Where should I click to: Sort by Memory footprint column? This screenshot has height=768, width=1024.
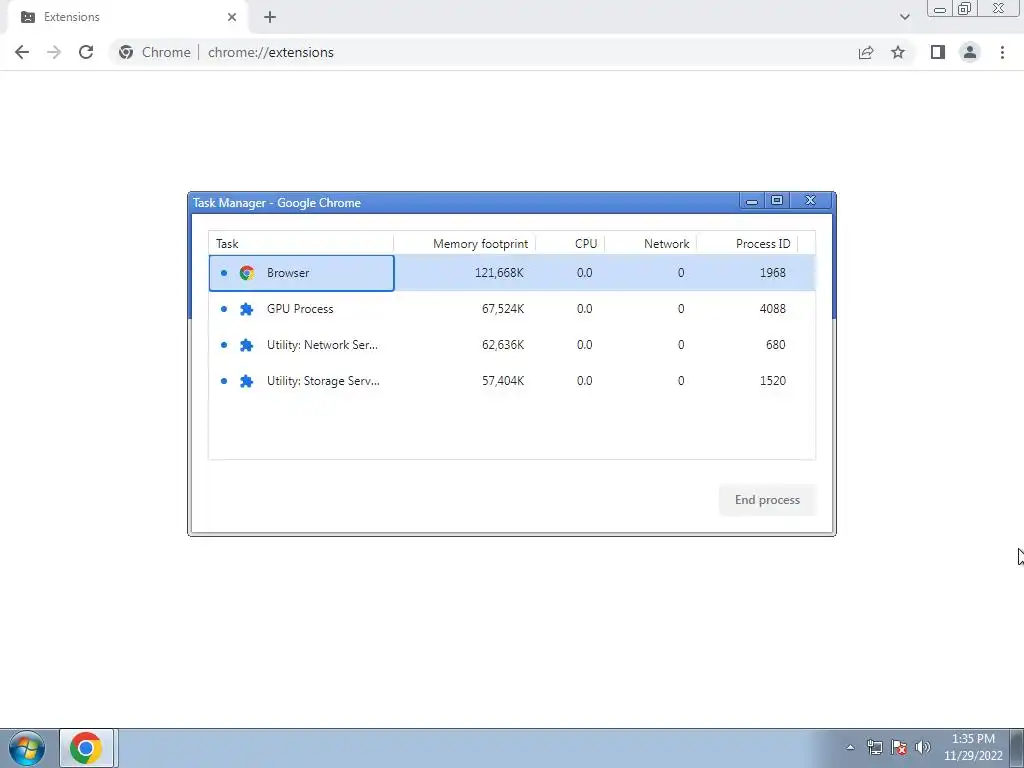pos(464,244)
